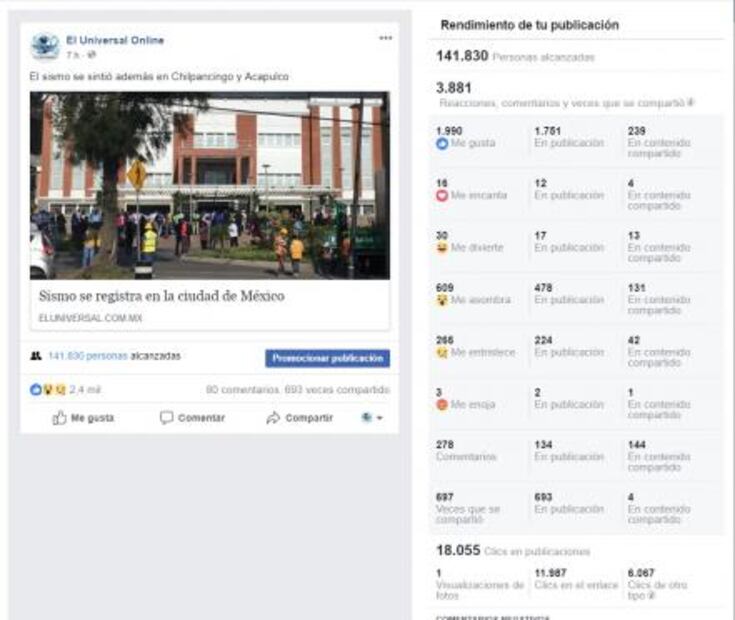The width and height of the screenshot is (735, 620).
Task: Open the audience selector dropdown by Compartir
Action: pyautogui.click(x=372, y=418)
